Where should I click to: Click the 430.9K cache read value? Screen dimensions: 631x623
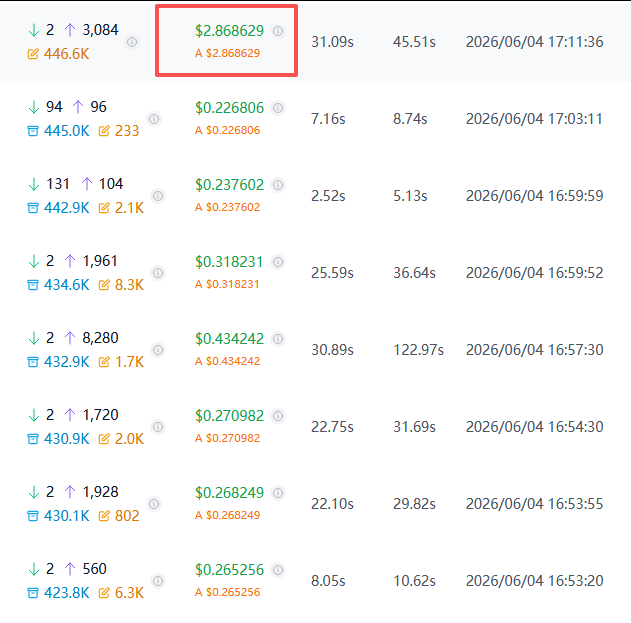click(x=67, y=439)
